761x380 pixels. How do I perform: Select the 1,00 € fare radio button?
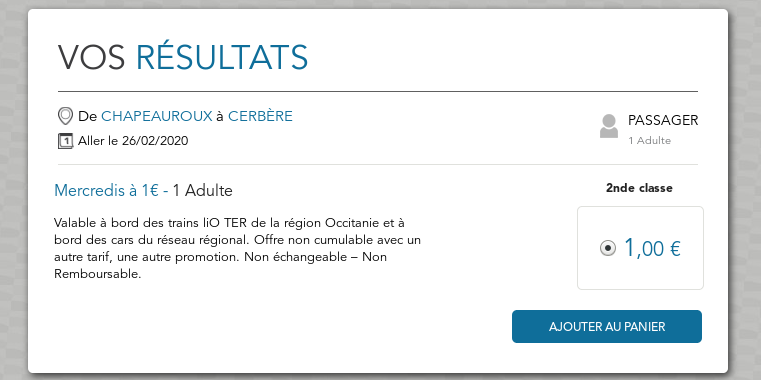tap(607, 248)
